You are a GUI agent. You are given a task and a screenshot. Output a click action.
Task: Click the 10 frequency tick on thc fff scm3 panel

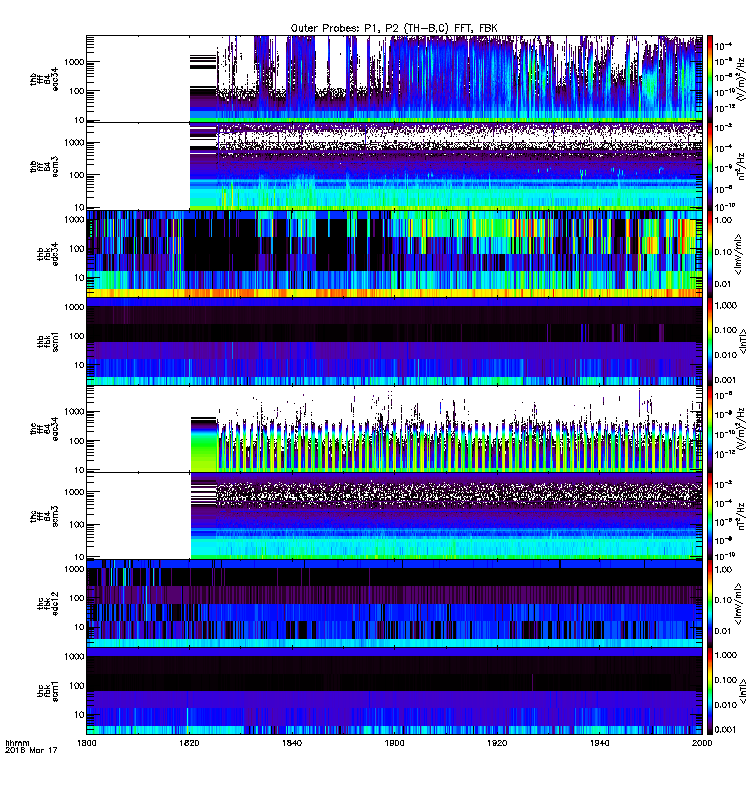point(79,557)
